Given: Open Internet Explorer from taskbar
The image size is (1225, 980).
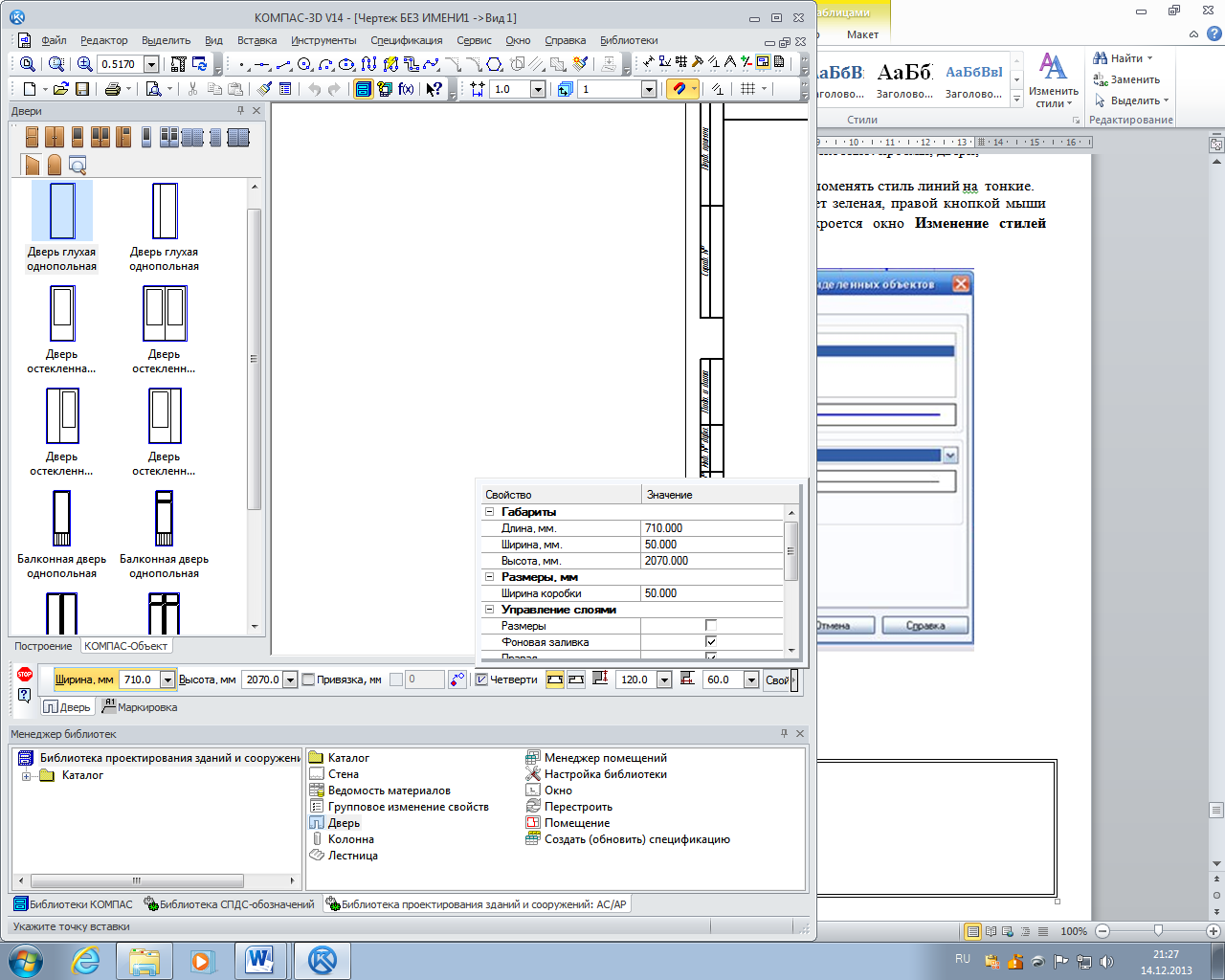Looking at the screenshot, I should click(x=85, y=960).
